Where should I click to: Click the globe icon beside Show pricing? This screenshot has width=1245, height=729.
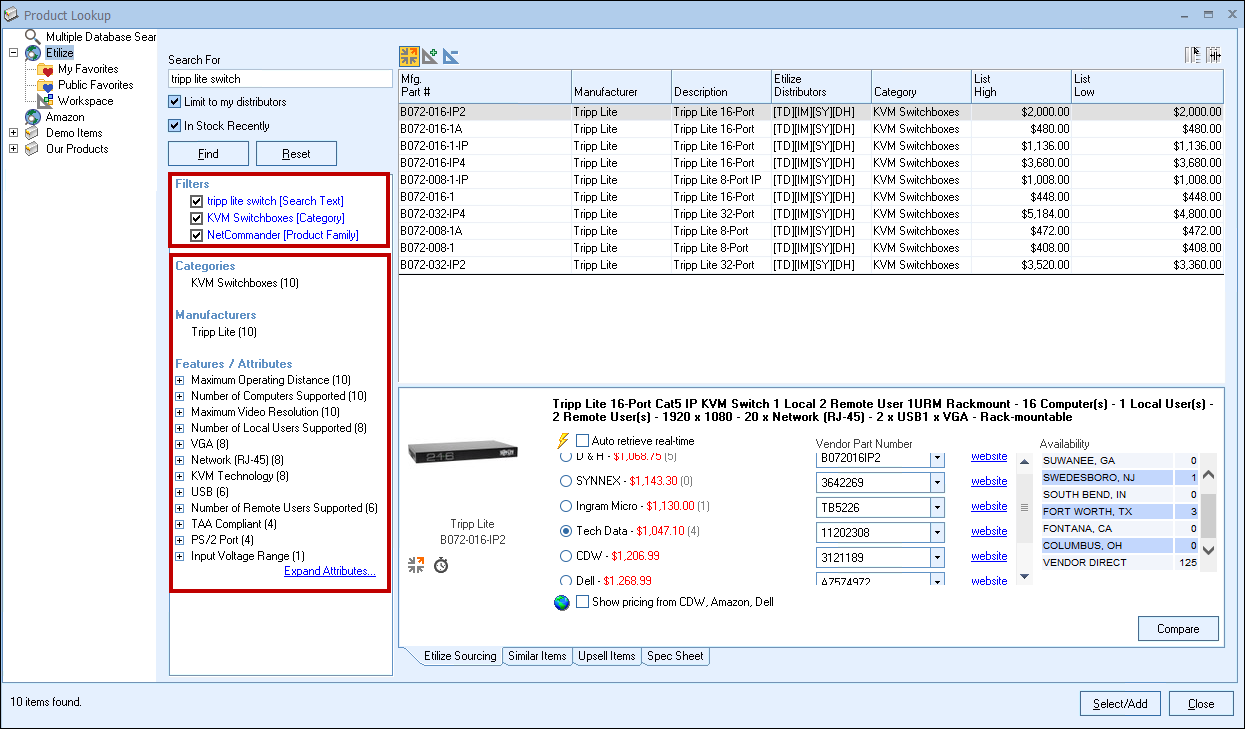click(562, 602)
